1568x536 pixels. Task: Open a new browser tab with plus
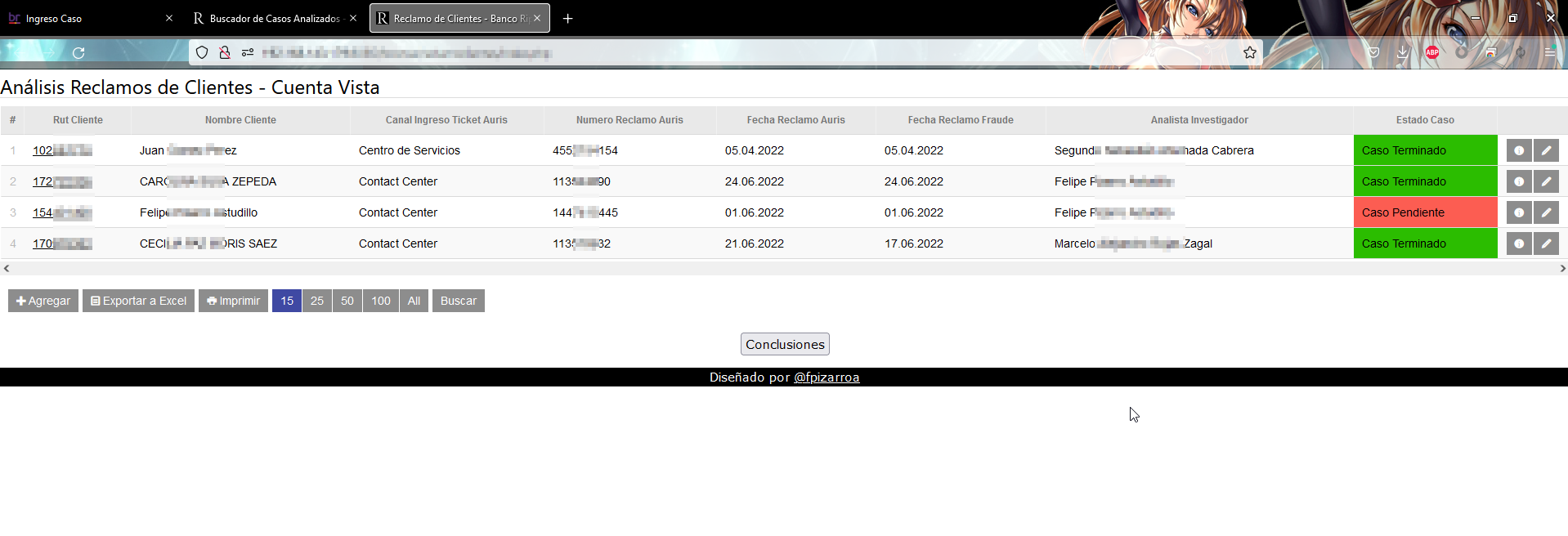[x=568, y=18]
